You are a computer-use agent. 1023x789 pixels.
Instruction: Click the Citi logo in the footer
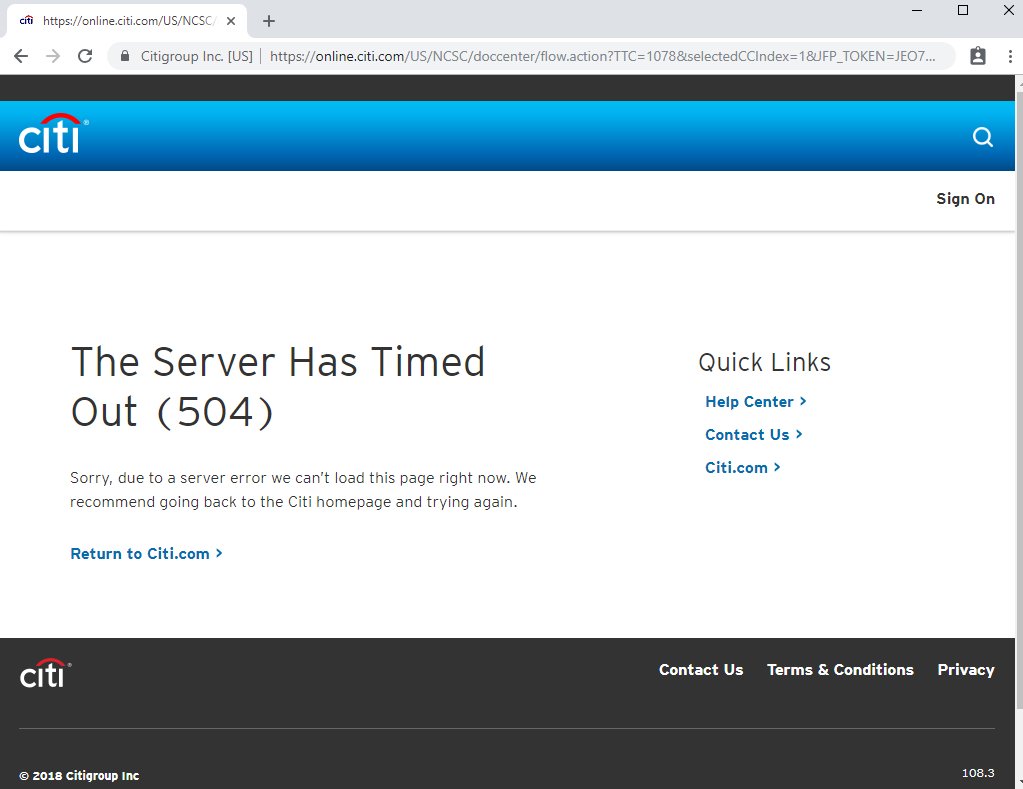point(45,673)
